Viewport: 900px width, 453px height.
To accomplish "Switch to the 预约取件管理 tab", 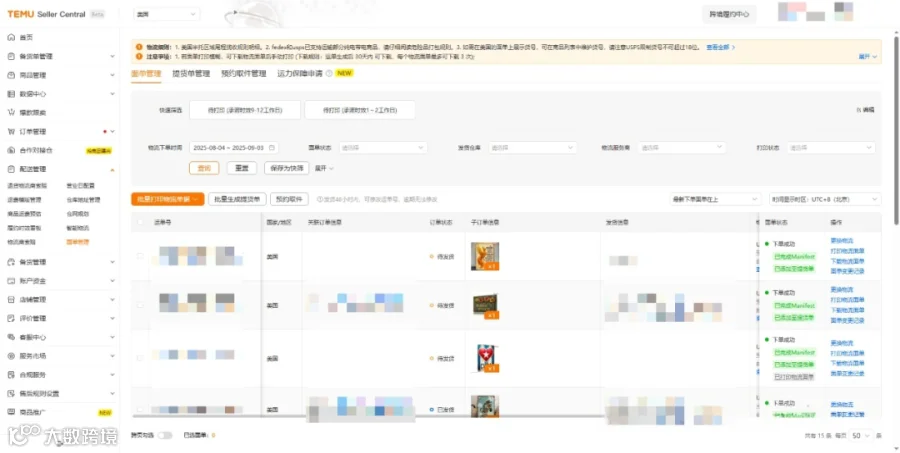I will [x=244, y=73].
